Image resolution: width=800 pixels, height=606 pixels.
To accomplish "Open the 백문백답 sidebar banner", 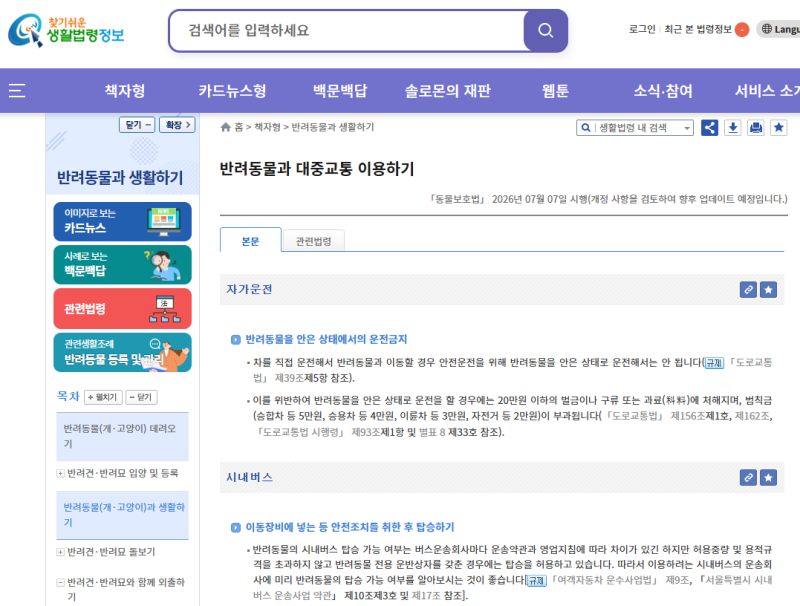I will [x=122, y=265].
